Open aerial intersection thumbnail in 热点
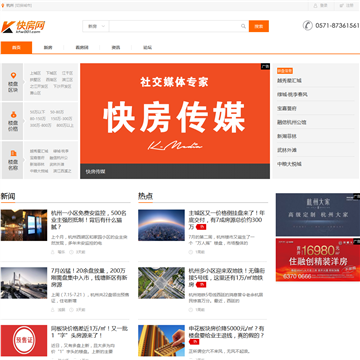360x360 pixels. [x=161, y=283]
